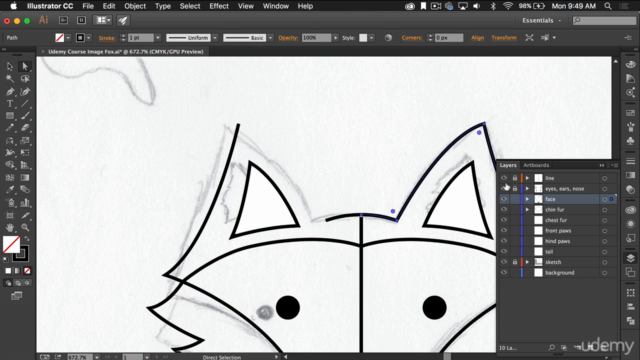
Task: Open the Uniform width profile dropdown
Action: tap(215, 38)
